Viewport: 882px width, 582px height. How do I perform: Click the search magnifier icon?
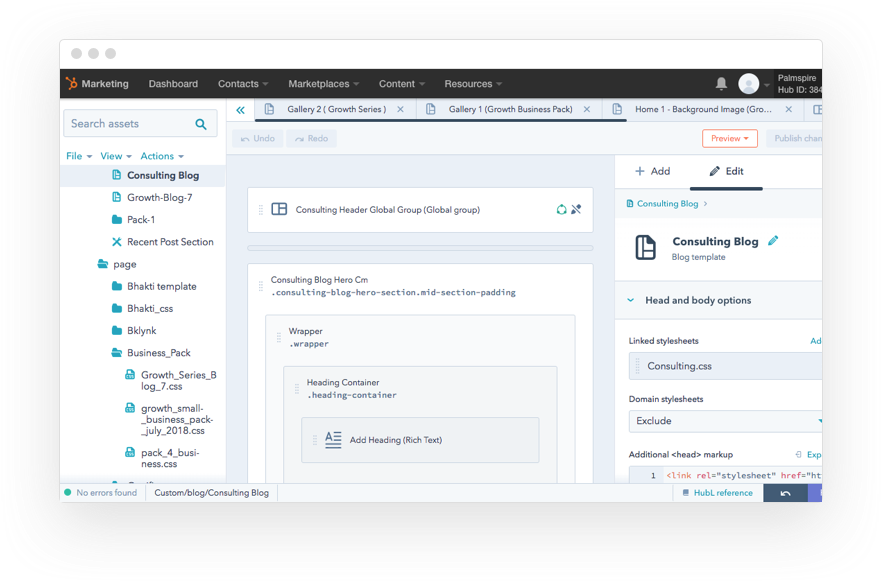pos(201,124)
